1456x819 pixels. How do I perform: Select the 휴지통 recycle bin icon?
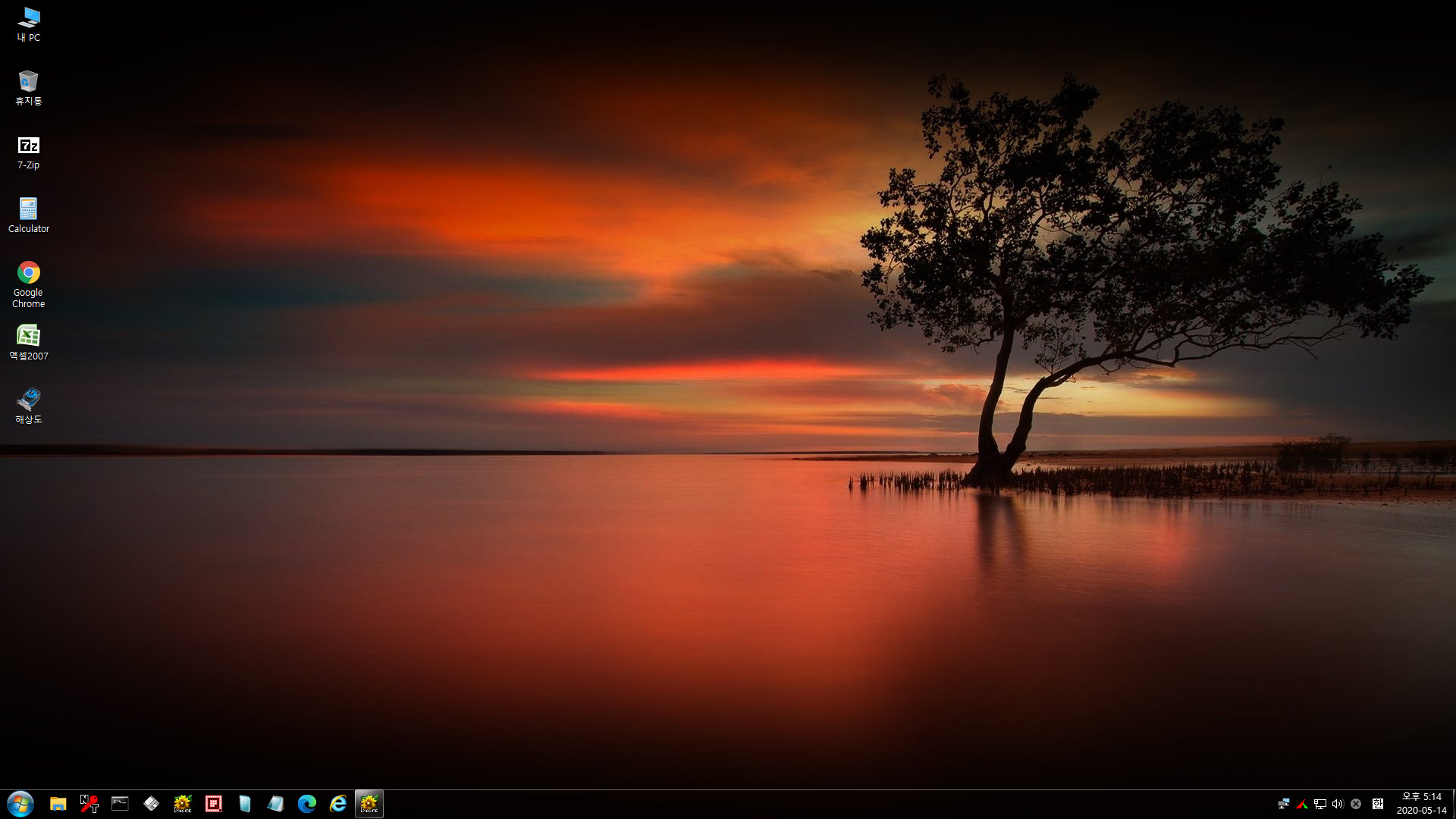tap(29, 88)
